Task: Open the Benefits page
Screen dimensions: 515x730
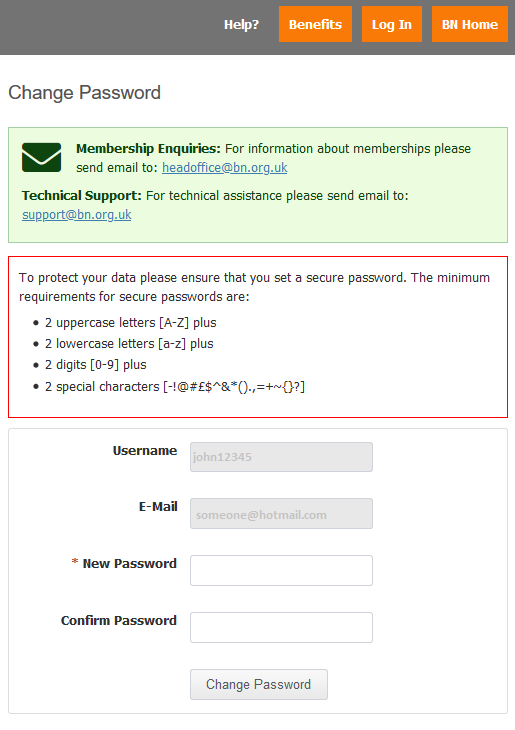Action: 315,24
